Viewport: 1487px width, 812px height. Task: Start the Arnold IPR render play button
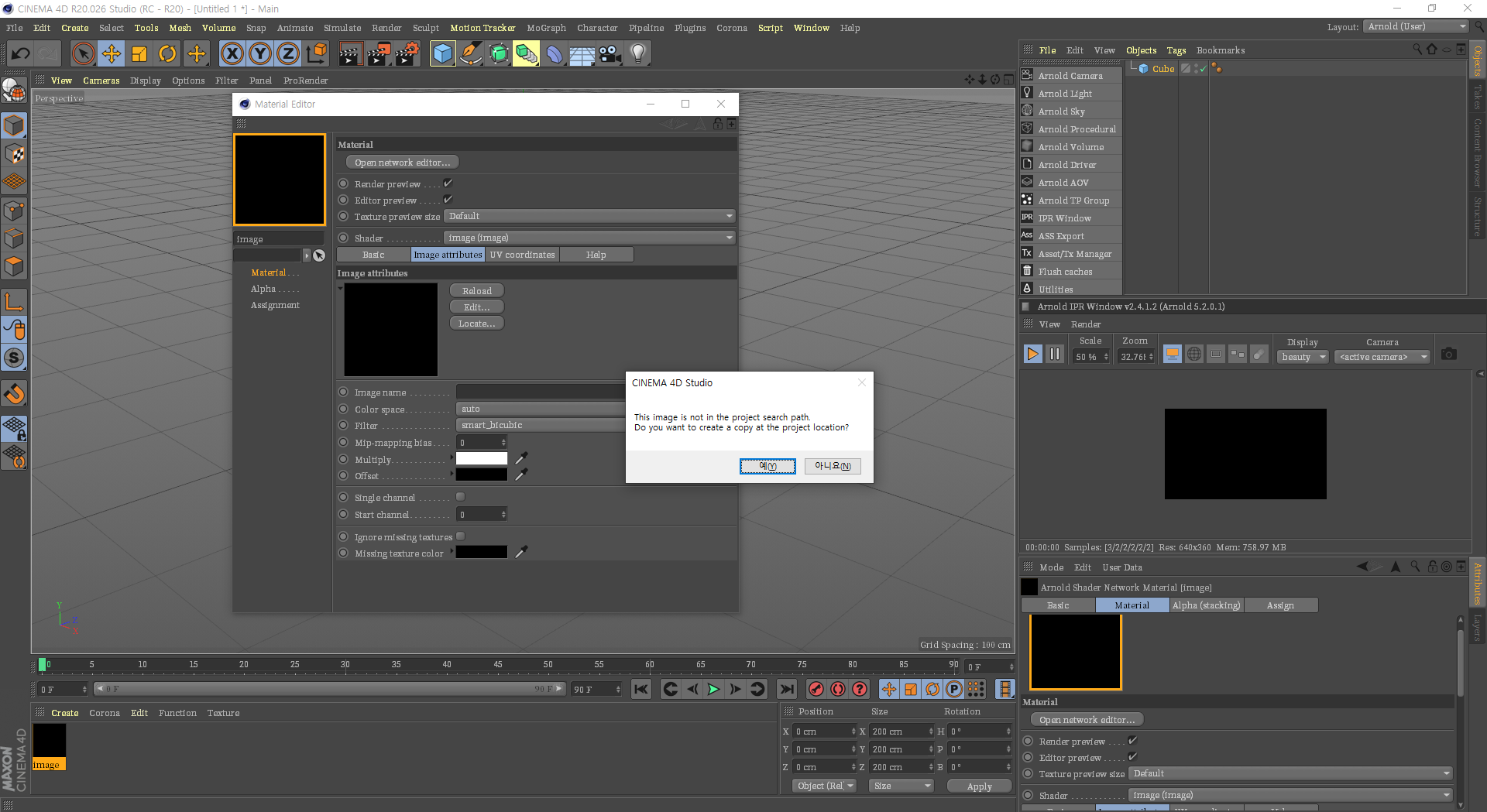(1033, 354)
